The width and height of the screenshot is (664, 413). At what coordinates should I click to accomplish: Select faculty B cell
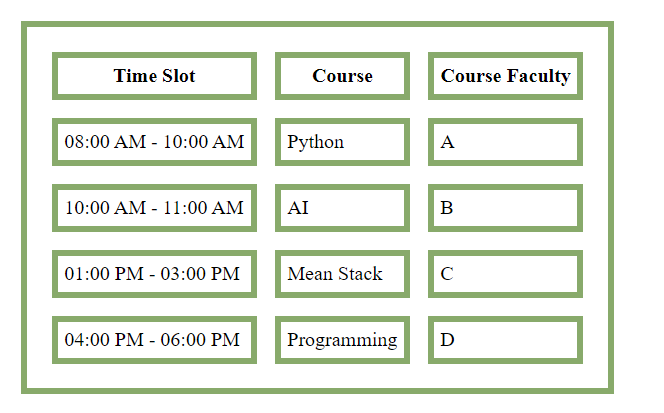[505, 208]
